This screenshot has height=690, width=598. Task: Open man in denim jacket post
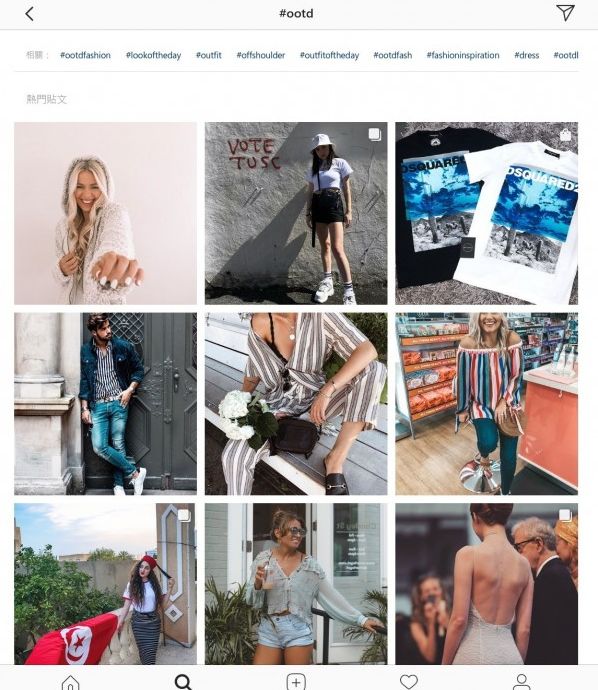coord(106,404)
